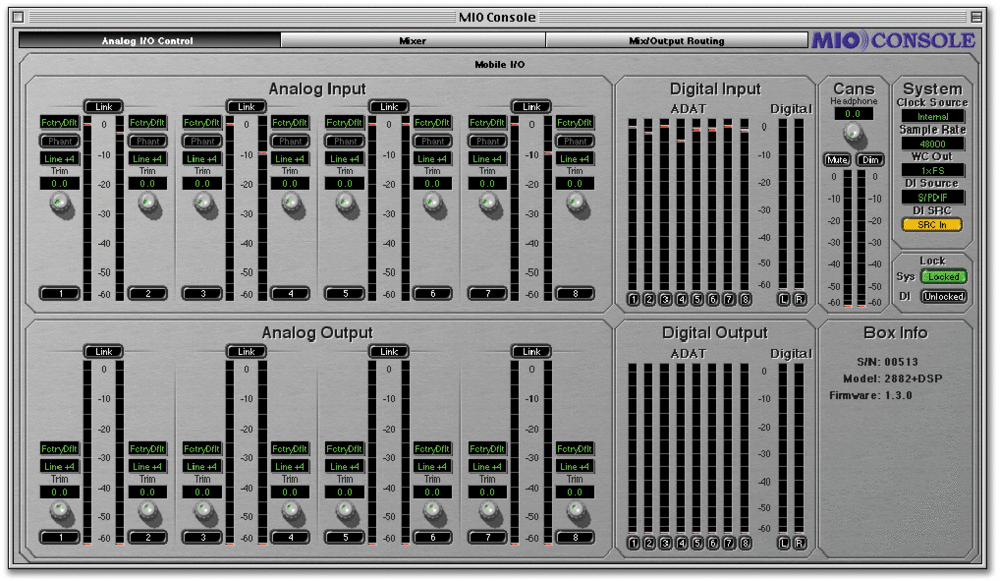Enable phantom power on Analog Input 1

(60, 141)
